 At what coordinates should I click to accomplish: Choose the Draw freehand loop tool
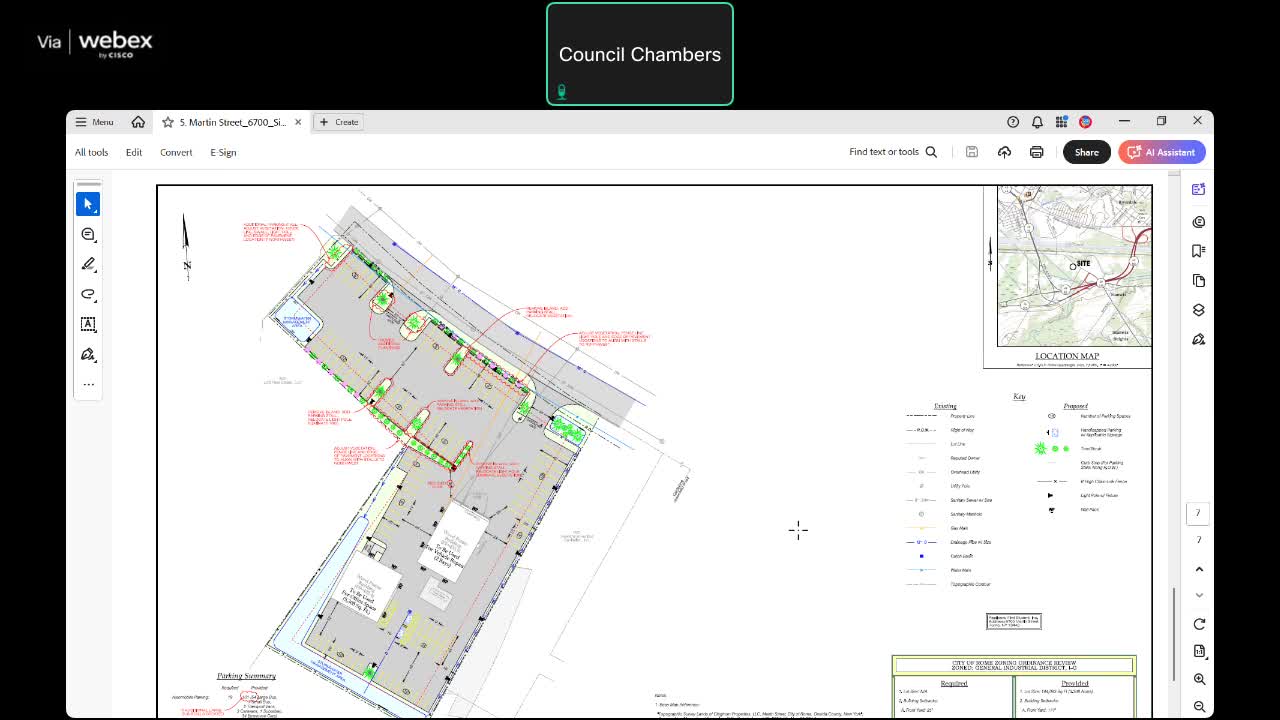pos(88,294)
